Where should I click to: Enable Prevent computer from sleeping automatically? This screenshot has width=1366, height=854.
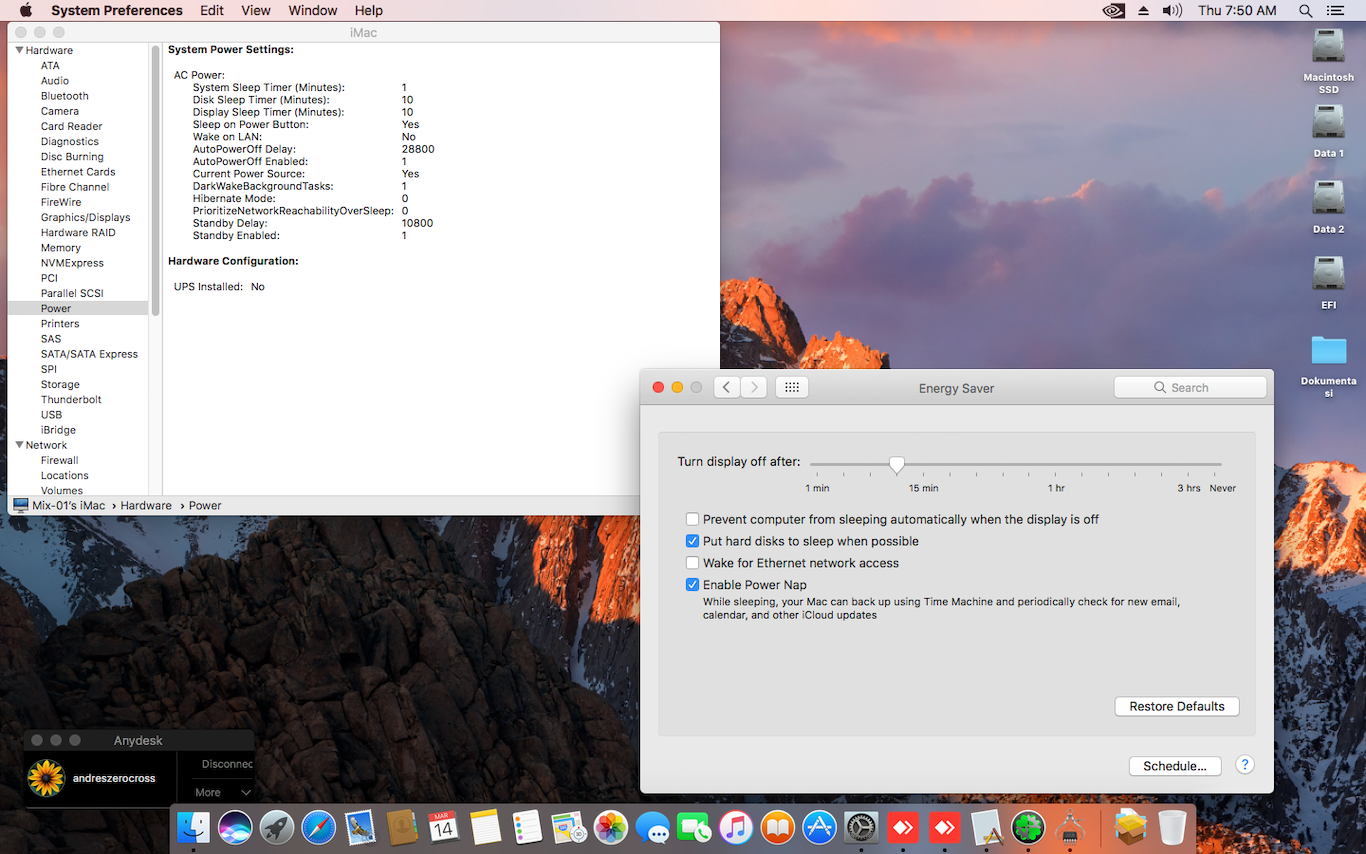692,519
